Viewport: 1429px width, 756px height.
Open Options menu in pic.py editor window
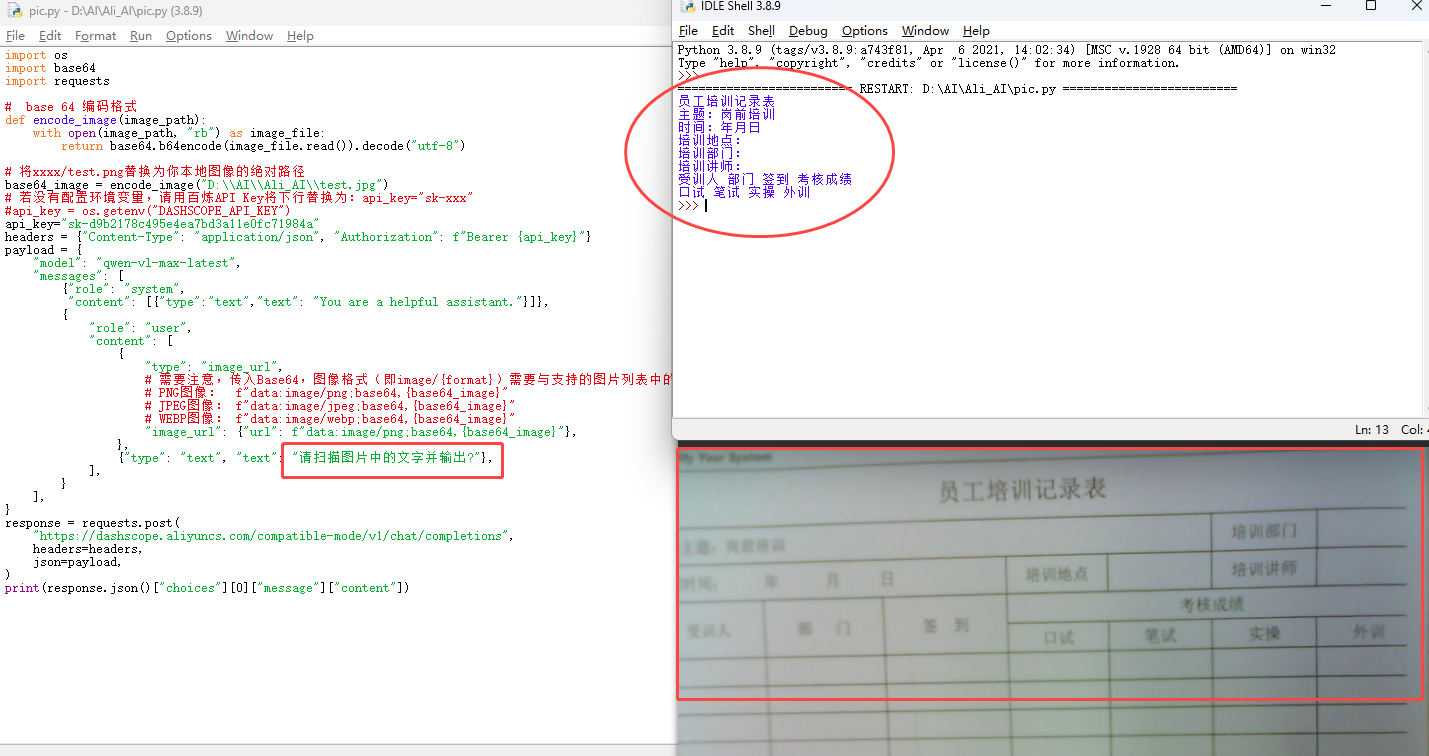[x=189, y=36]
